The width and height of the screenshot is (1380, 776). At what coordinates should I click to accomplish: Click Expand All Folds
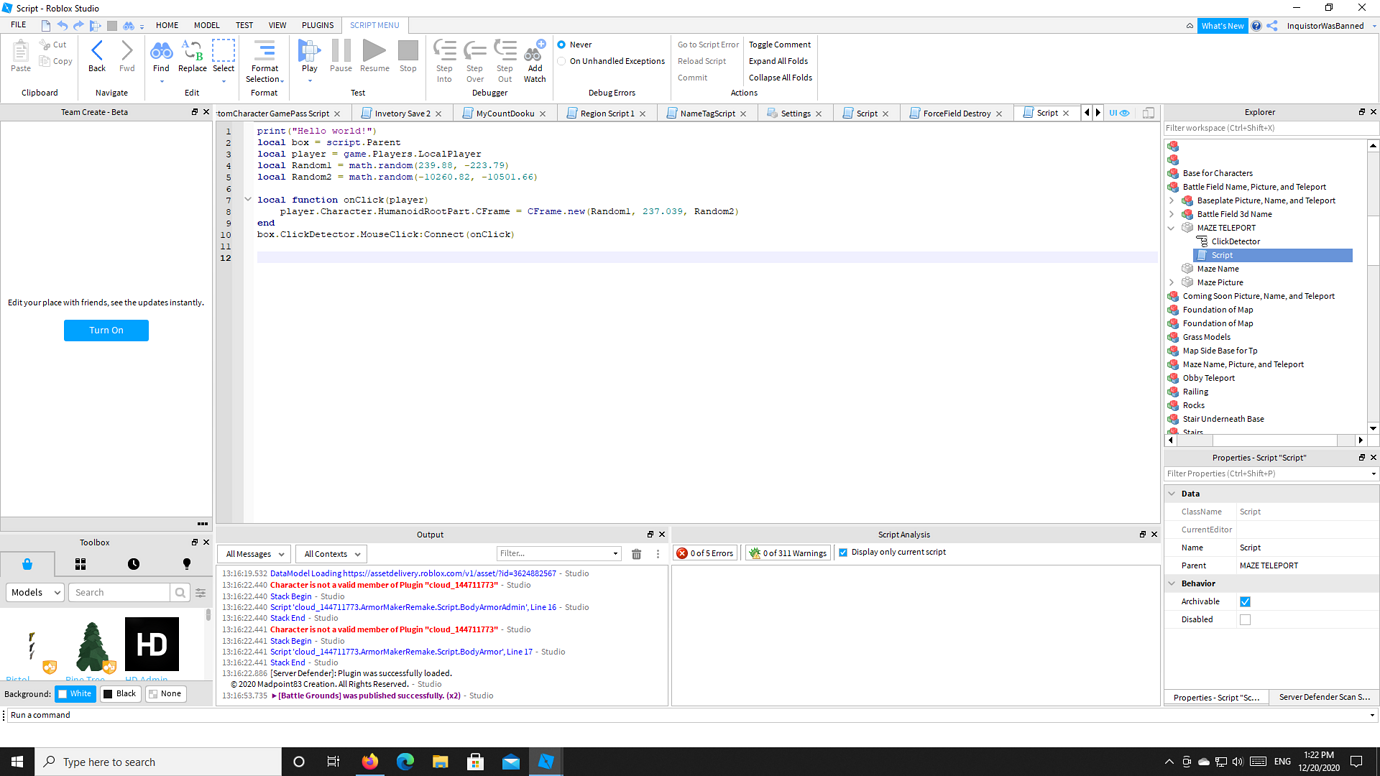coord(778,61)
